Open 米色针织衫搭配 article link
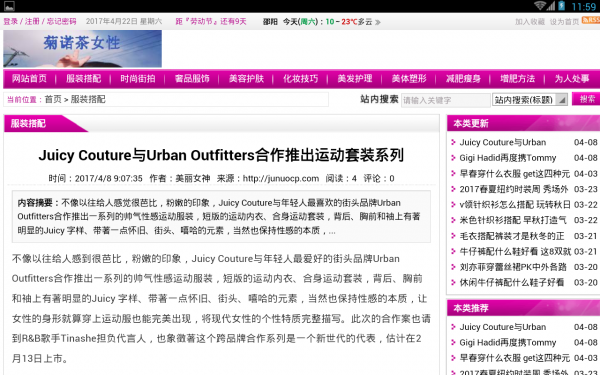Image resolution: width=600 pixels, height=375 pixels. [513, 220]
